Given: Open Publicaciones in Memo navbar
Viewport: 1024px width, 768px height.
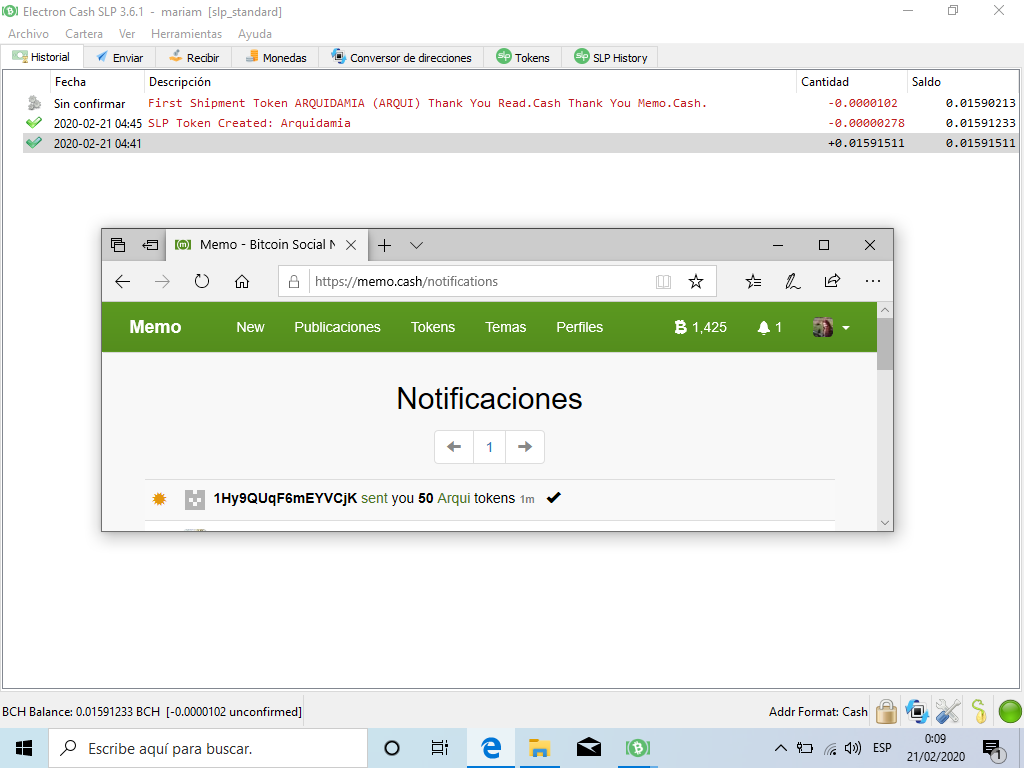Looking at the screenshot, I should pos(337,327).
